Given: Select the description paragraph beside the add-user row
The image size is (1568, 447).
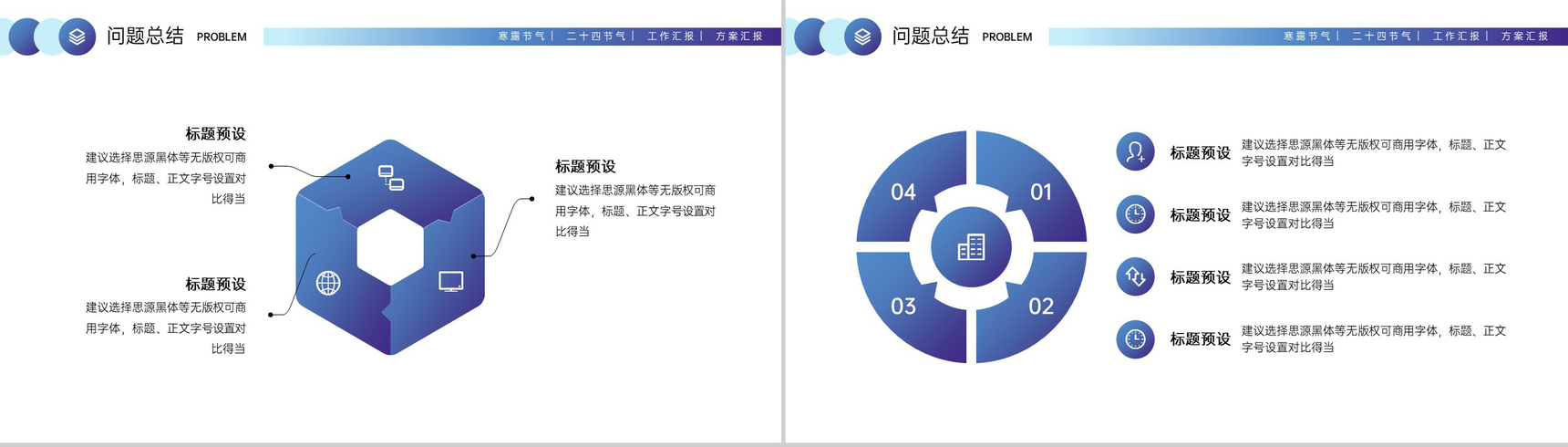Looking at the screenshot, I should 1374,152.
